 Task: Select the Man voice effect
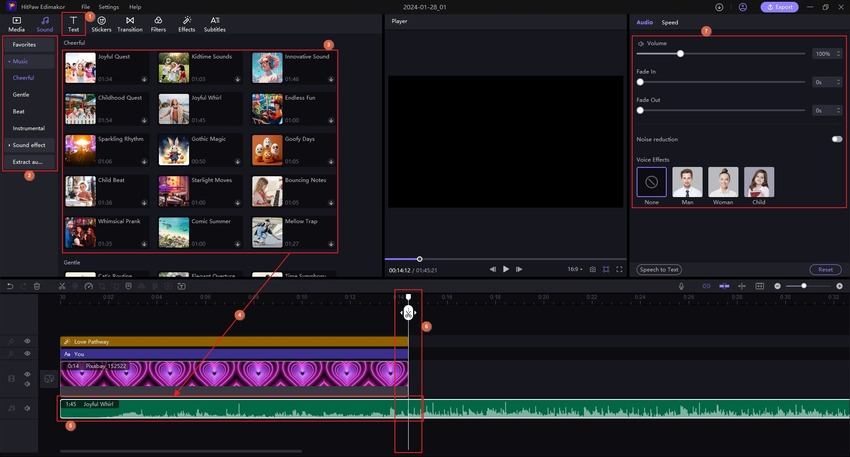687,182
